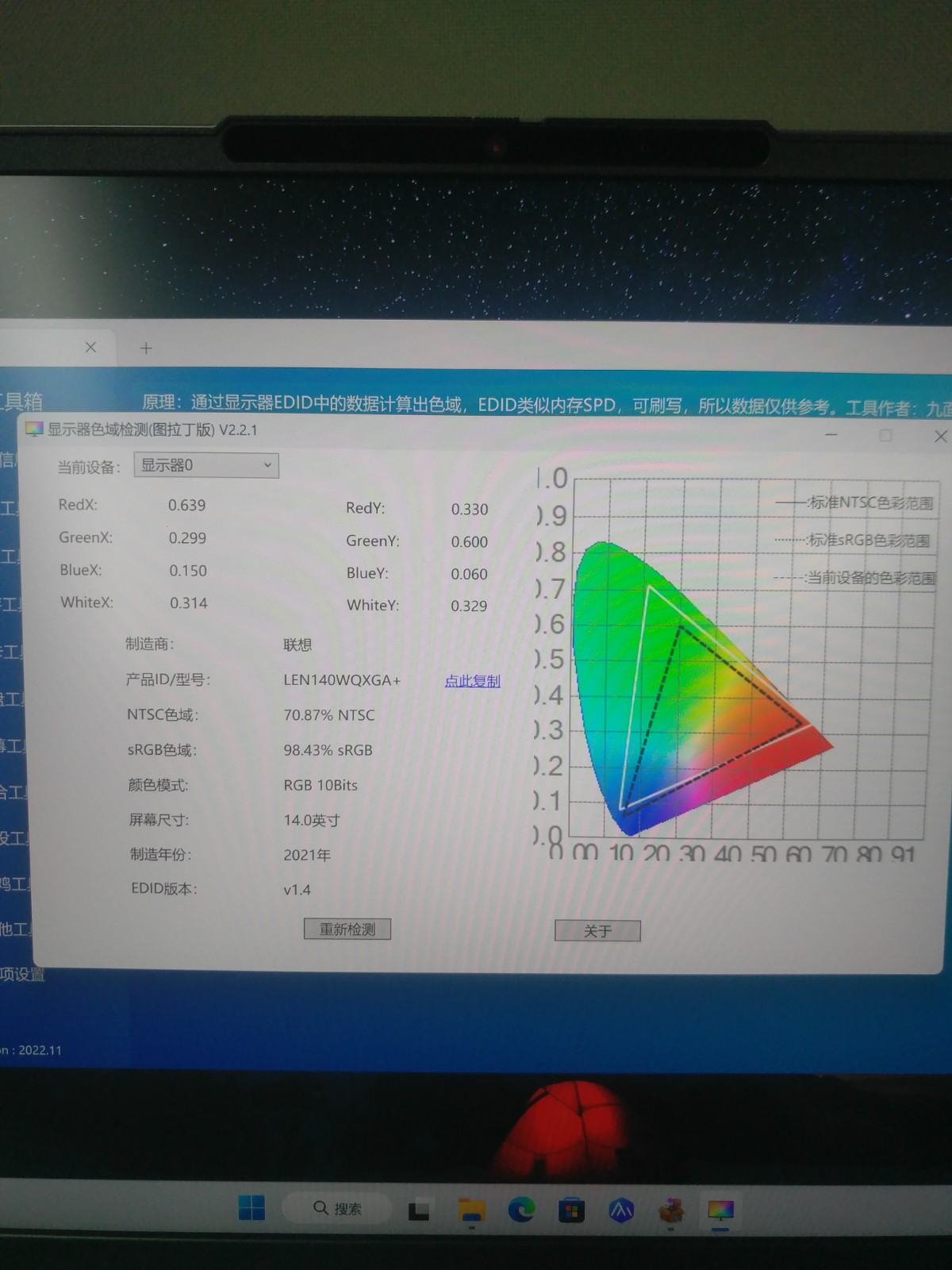
Task: Select the WhiteX value 0.314
Action: [189, 602]
